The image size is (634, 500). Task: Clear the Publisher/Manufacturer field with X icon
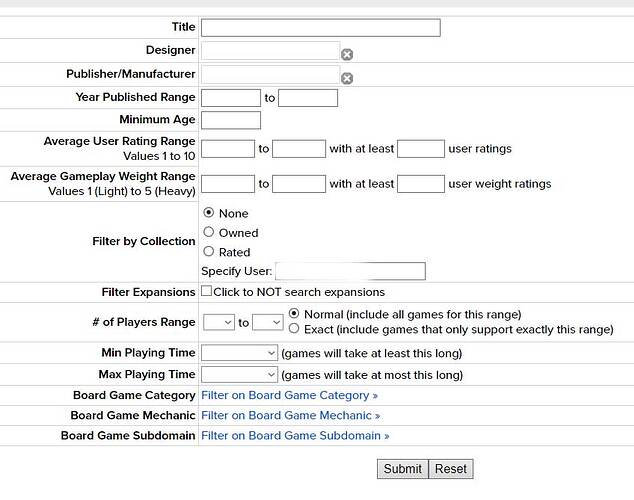click(347, 78)
